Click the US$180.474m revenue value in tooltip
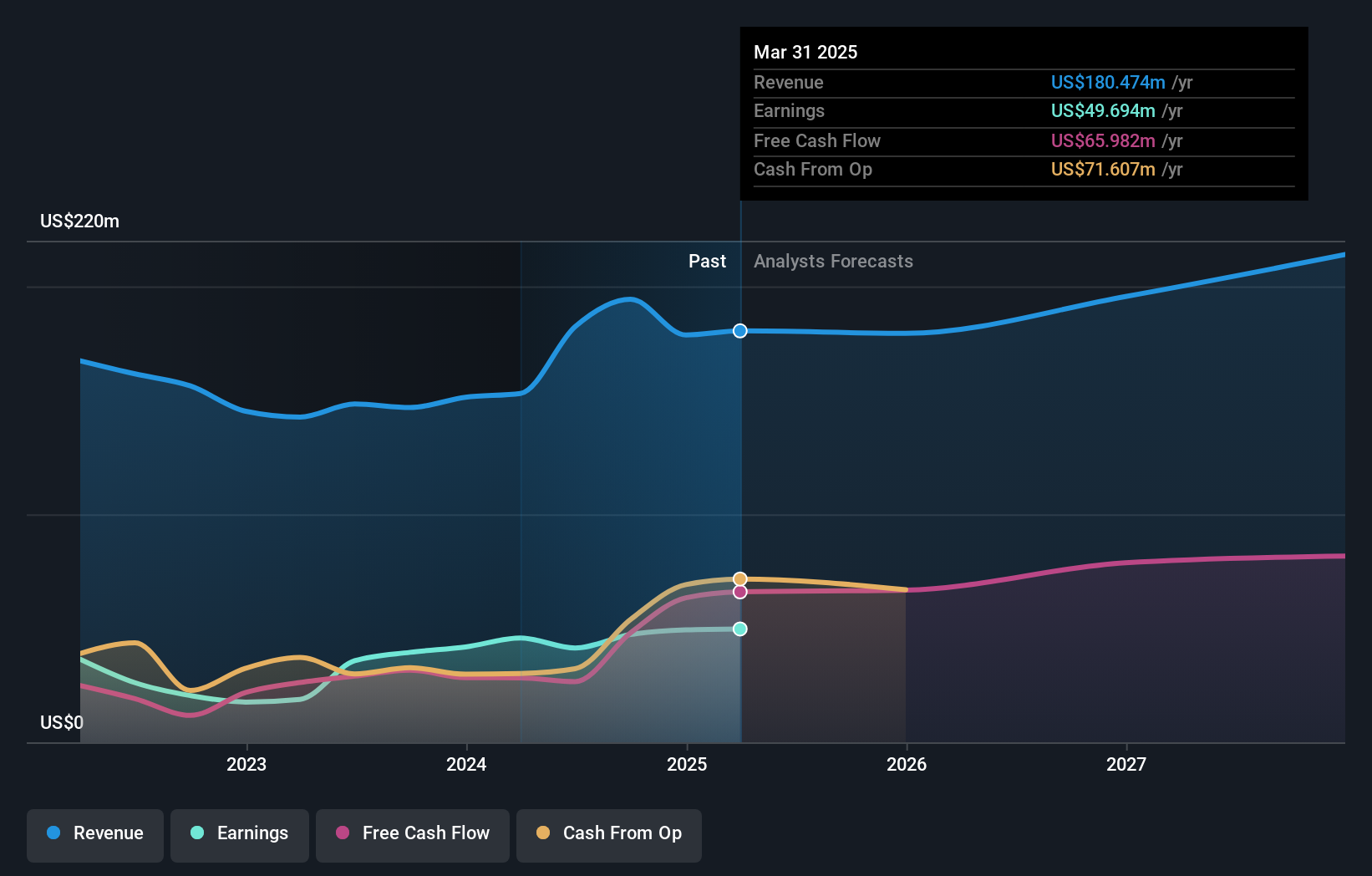 point(1108,83)
